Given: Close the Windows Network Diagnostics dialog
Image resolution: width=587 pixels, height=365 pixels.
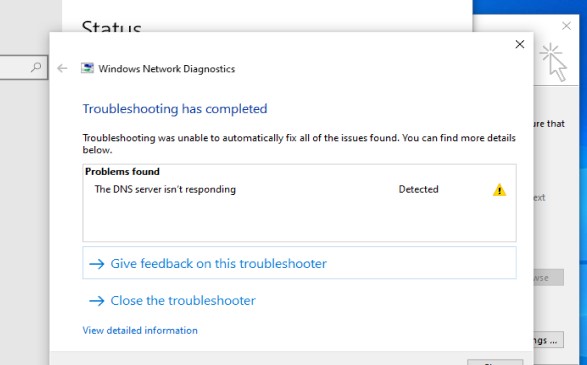Looking at the screenshot, I should pyautogui.click(x=520, y=44).
